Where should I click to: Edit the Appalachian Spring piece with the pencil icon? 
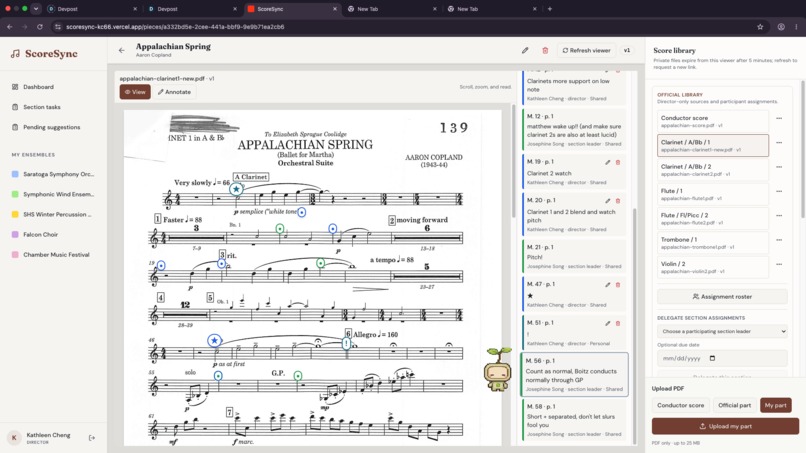(525, 50)
